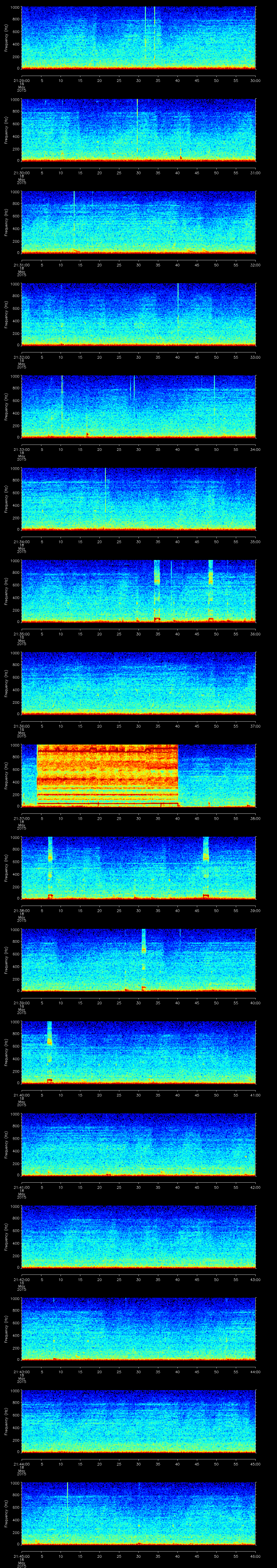
Task: Click the 30:00 end time label
Action: pyautogui.click(x=255, y=80)
